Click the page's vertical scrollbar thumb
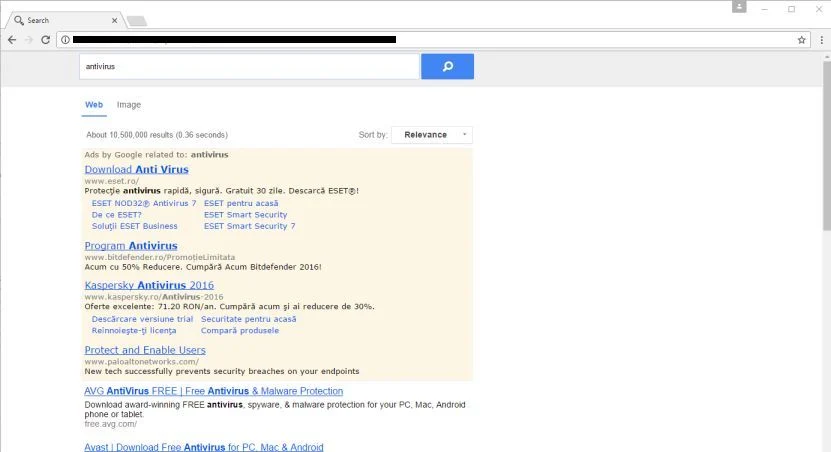831x452 pixels. [x=826, y=143]
